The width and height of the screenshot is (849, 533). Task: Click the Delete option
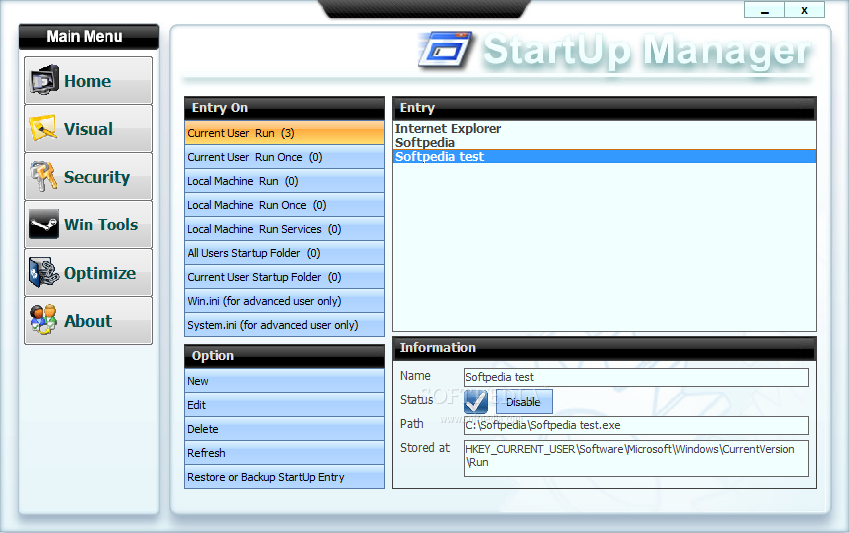tap(284, 428)
